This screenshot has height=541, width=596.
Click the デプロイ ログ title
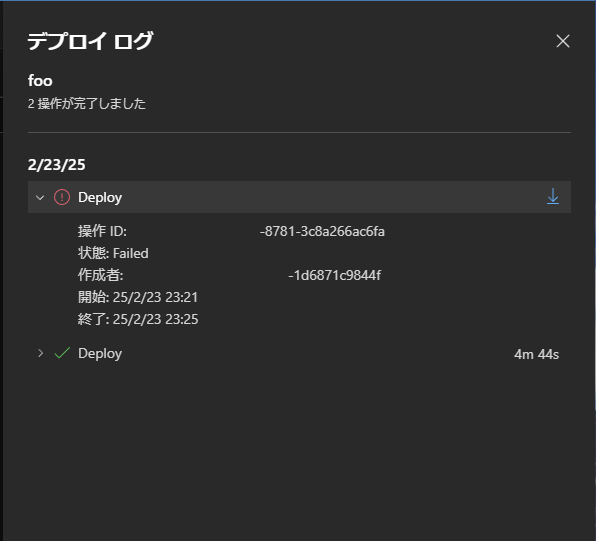click(90, 41)
